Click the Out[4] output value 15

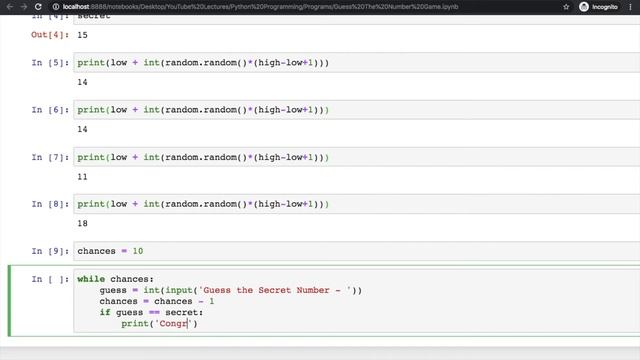[82, 35]
